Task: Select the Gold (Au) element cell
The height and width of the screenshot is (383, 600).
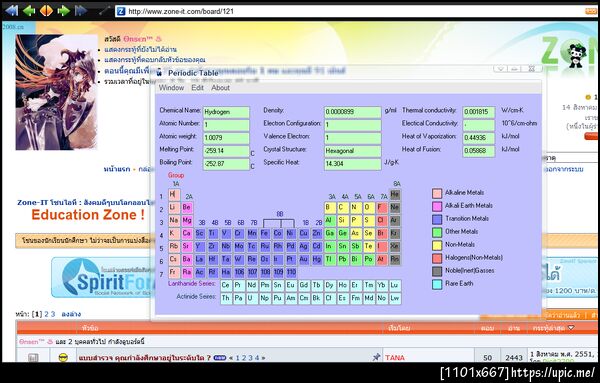Action: click(x=304, y=259)
